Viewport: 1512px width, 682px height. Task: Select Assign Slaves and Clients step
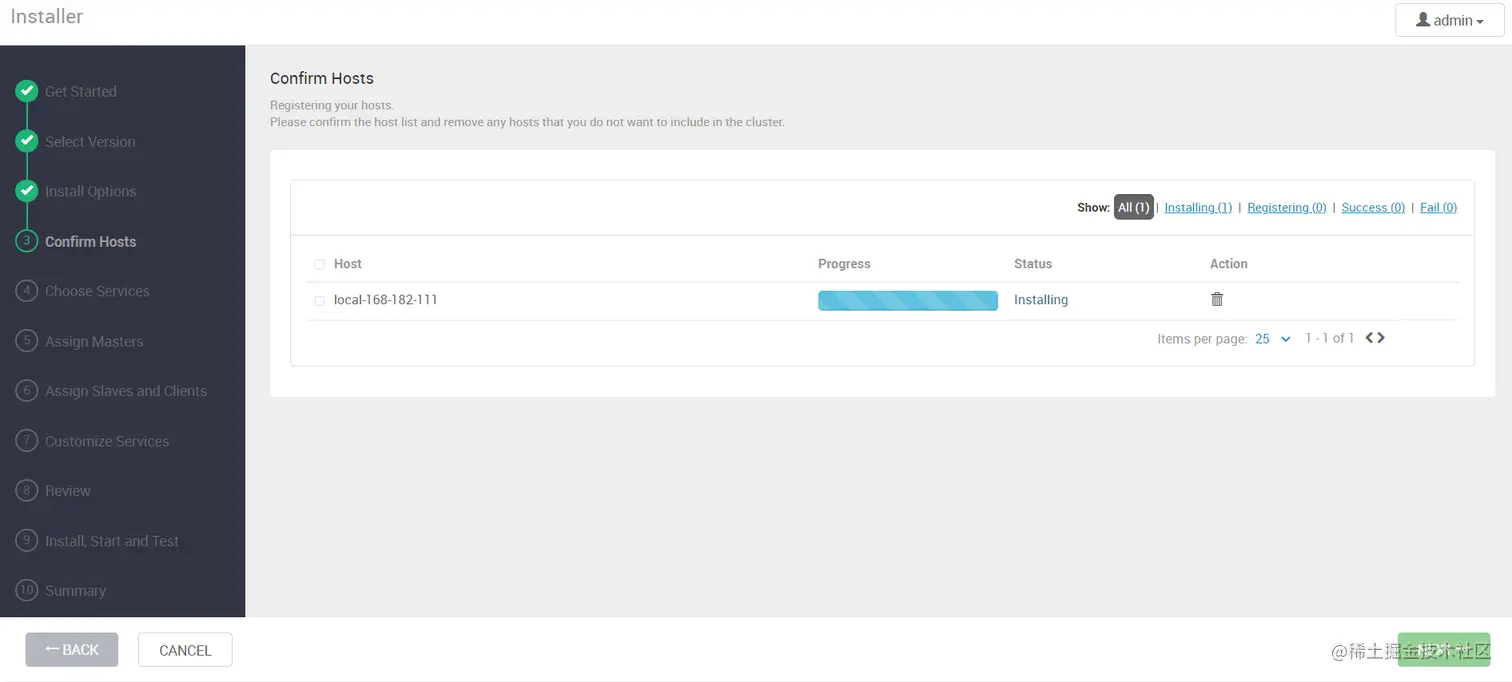[126, 391]
